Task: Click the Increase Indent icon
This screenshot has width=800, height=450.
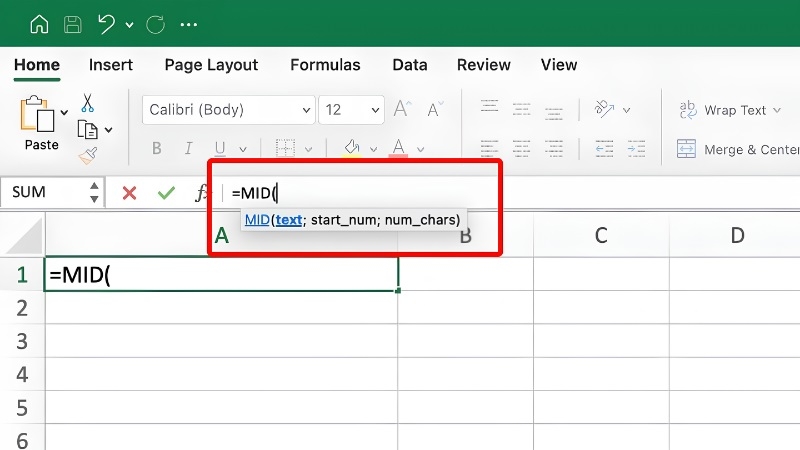Action: [636, 148]
